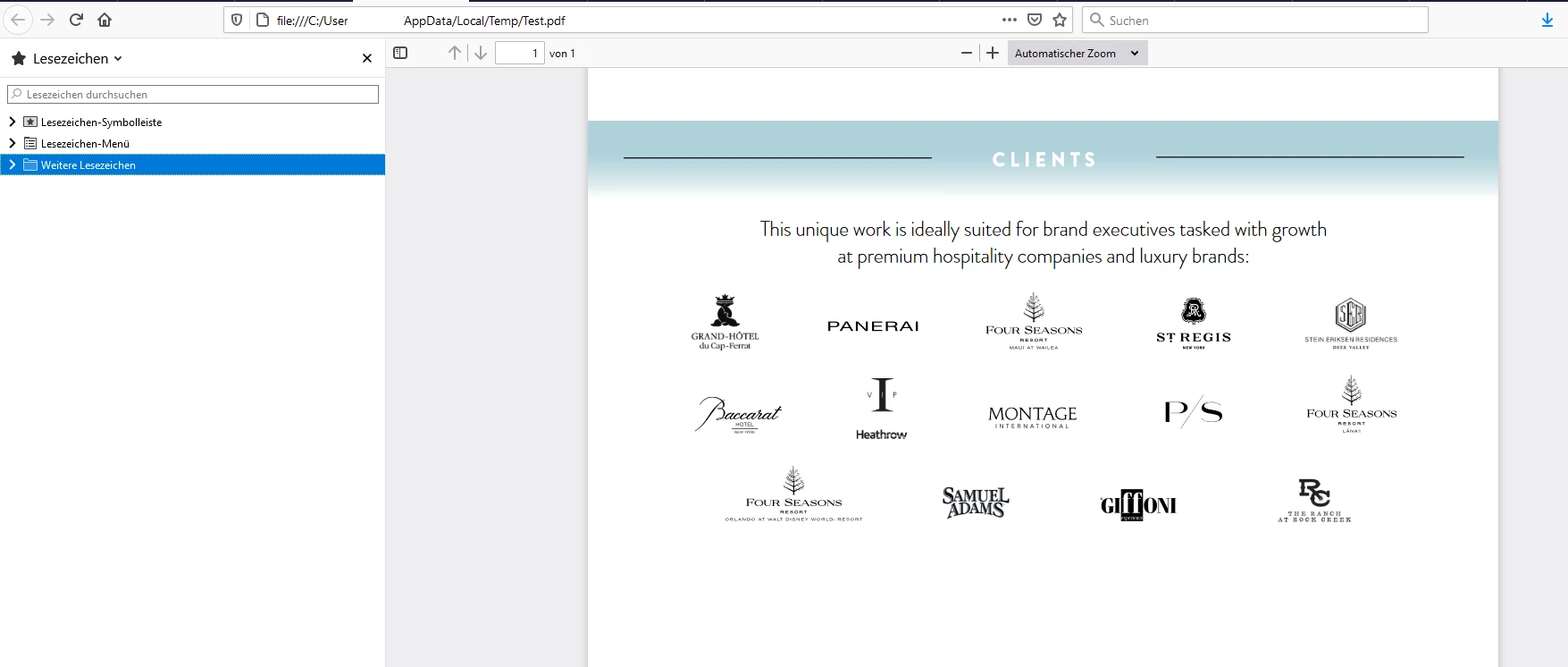The image size is (1568, 667).
Task: Click the PDF page number field
Action: coord(520,53)
